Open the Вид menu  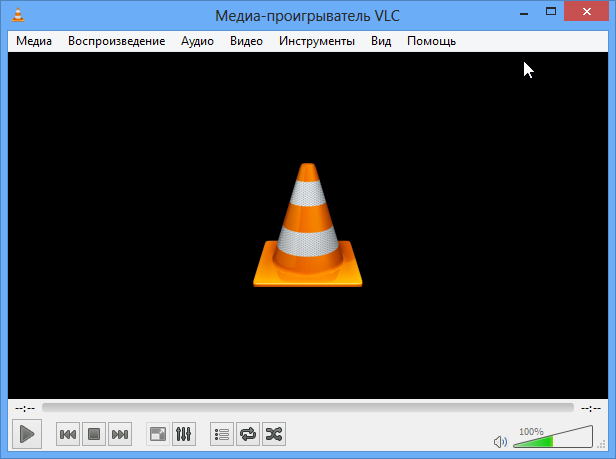tap(381, 41)
